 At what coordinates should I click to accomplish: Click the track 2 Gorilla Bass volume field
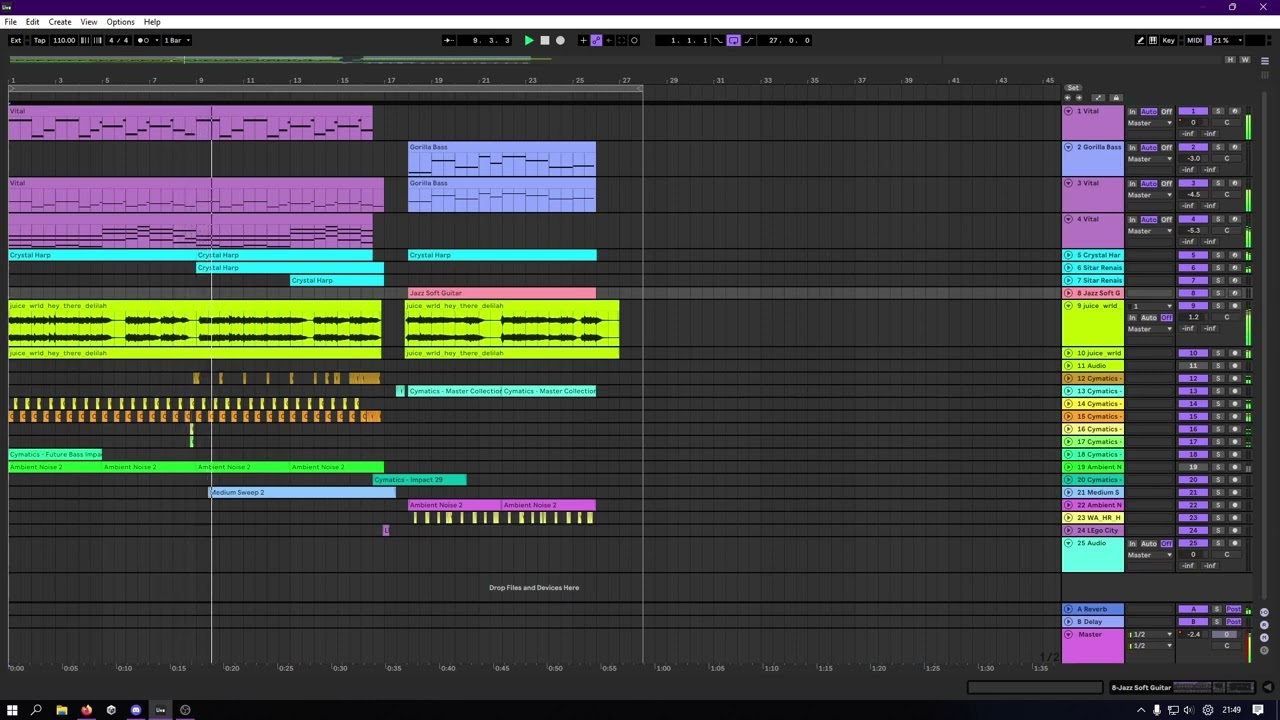[x=1193, y=159]
